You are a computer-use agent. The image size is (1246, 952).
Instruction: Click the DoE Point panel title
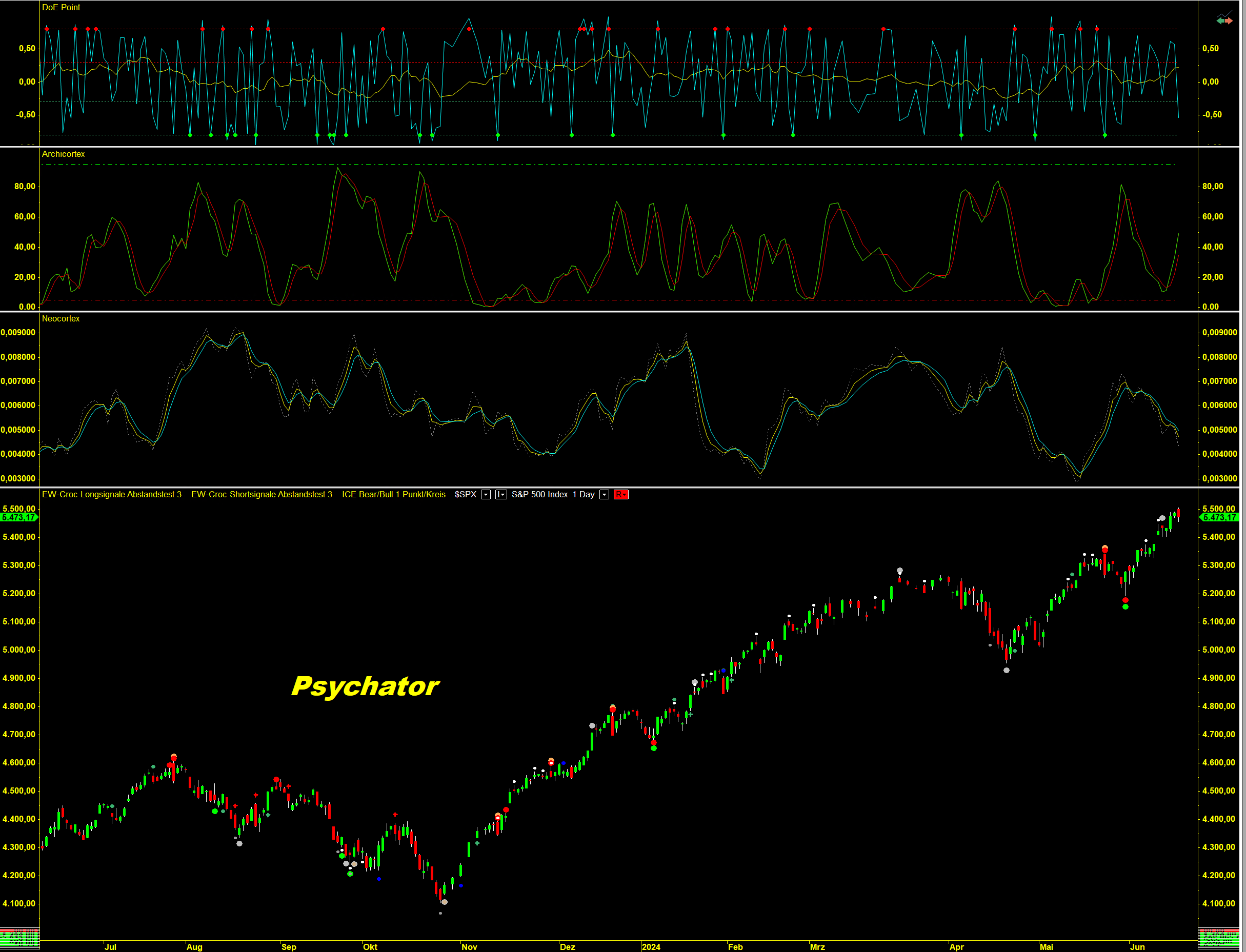(x=61, y=7)
